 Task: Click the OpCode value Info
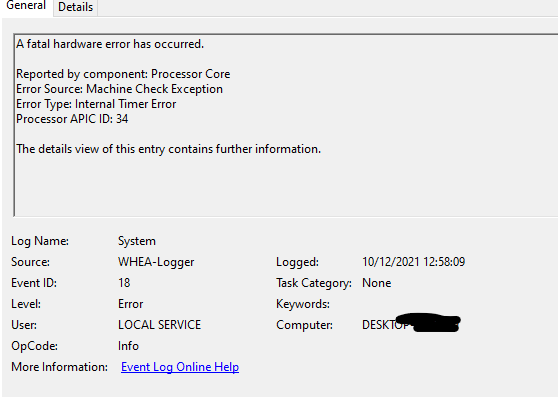[x=128, y=346]
